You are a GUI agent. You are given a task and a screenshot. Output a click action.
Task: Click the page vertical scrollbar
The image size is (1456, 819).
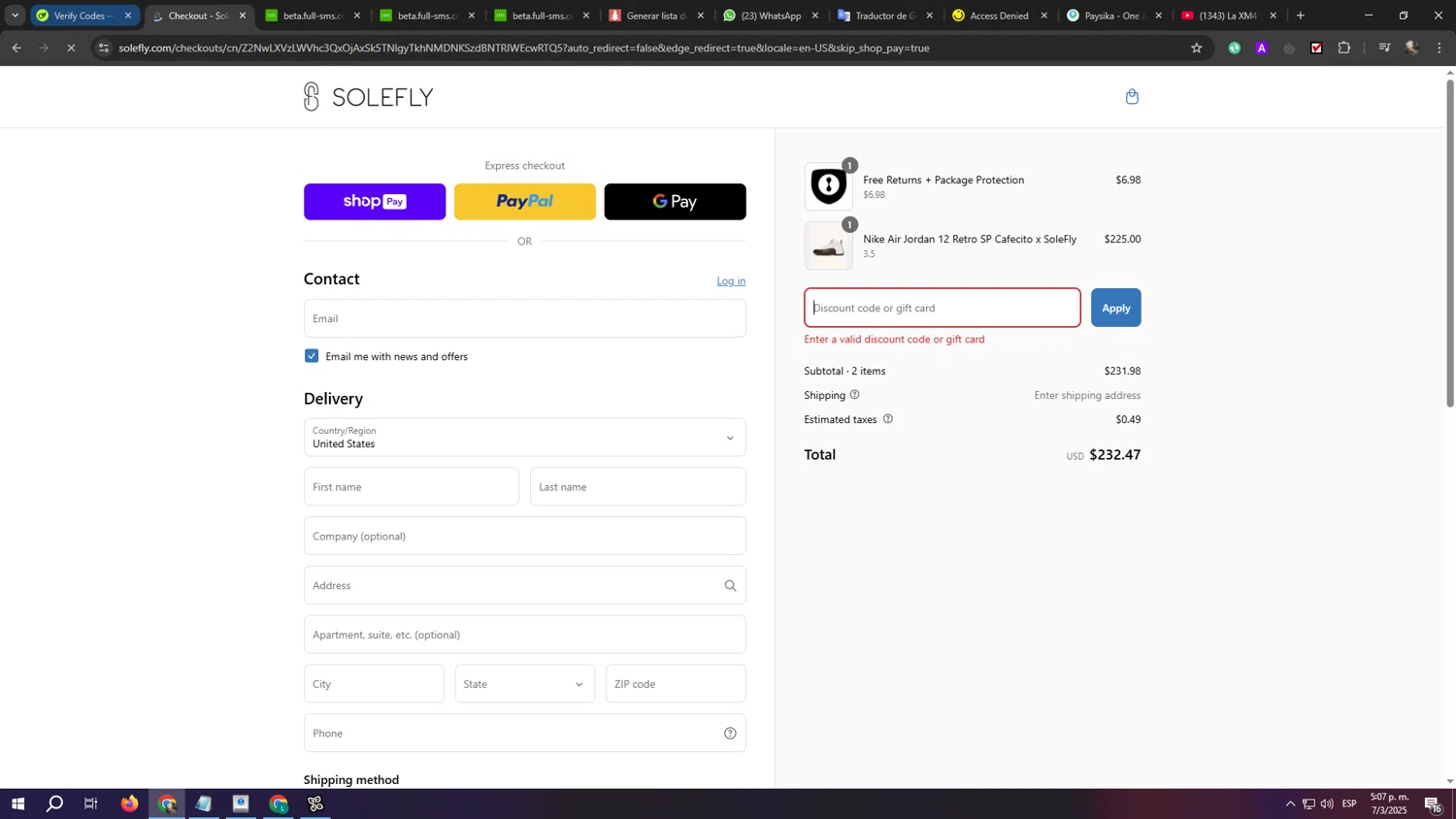coord(1450,243)
